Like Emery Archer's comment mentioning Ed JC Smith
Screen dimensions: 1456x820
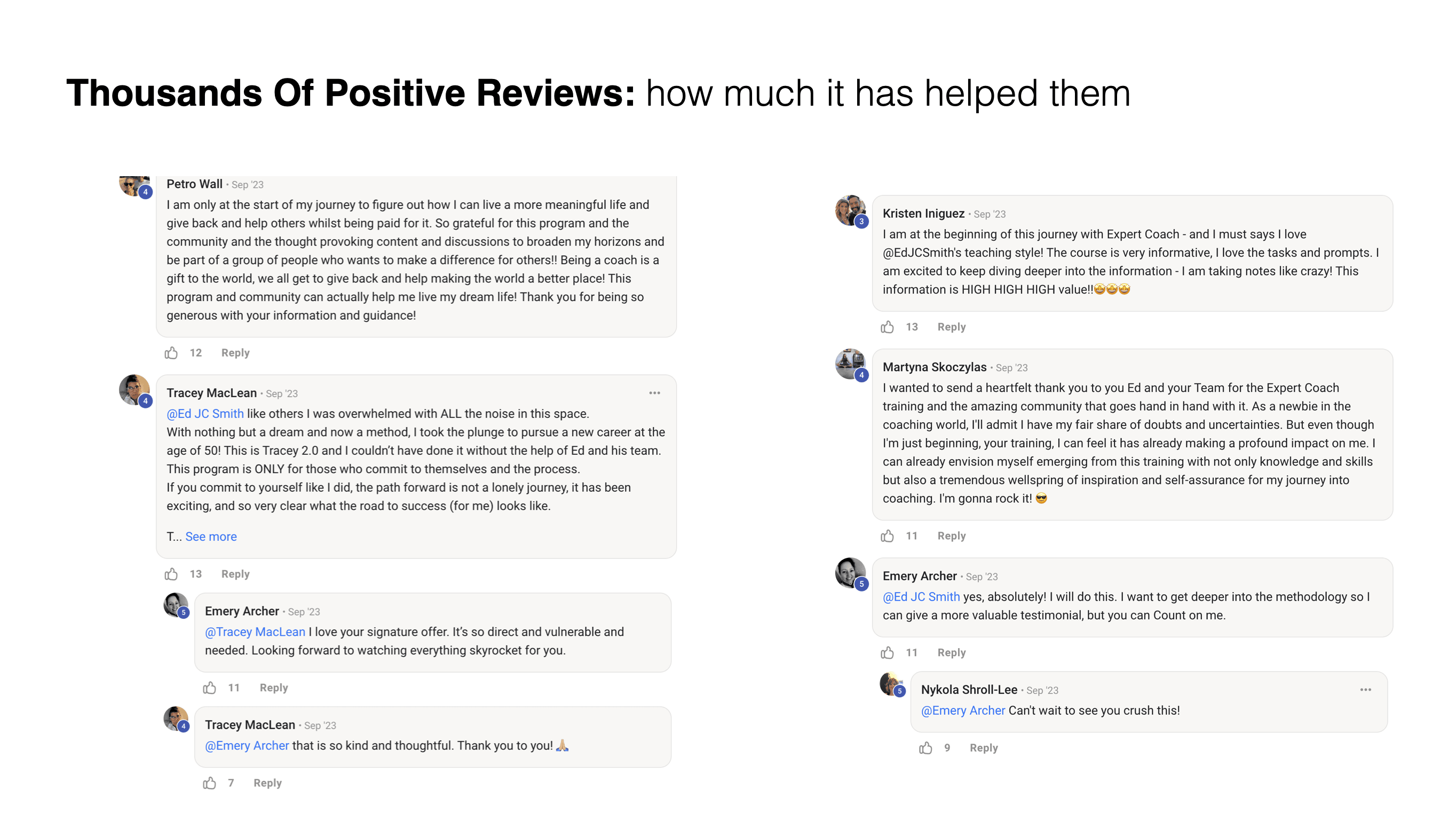(x=888, y=652)
